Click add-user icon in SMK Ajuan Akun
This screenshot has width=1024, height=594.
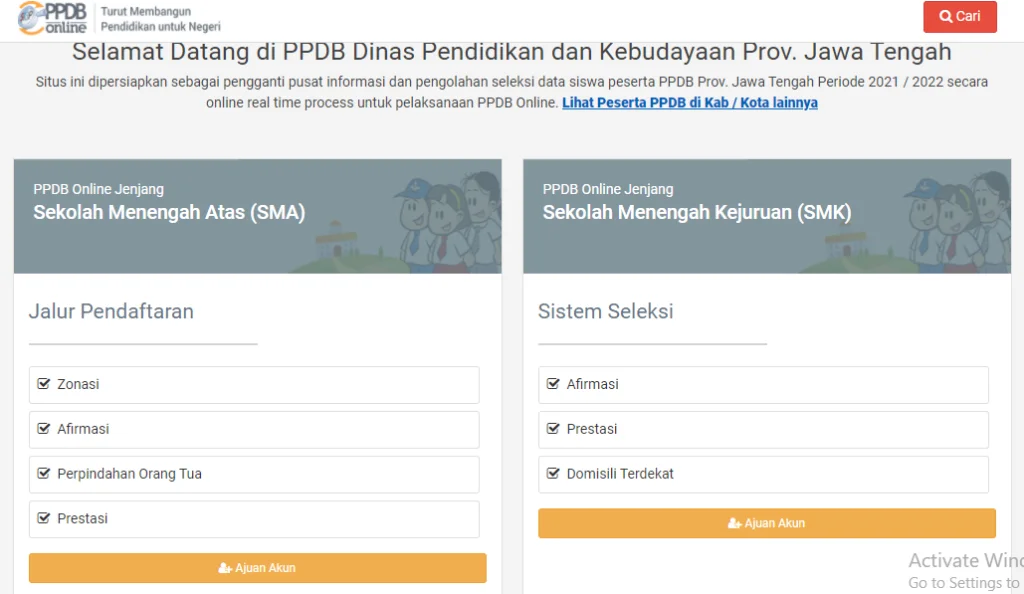click(734, 523)
